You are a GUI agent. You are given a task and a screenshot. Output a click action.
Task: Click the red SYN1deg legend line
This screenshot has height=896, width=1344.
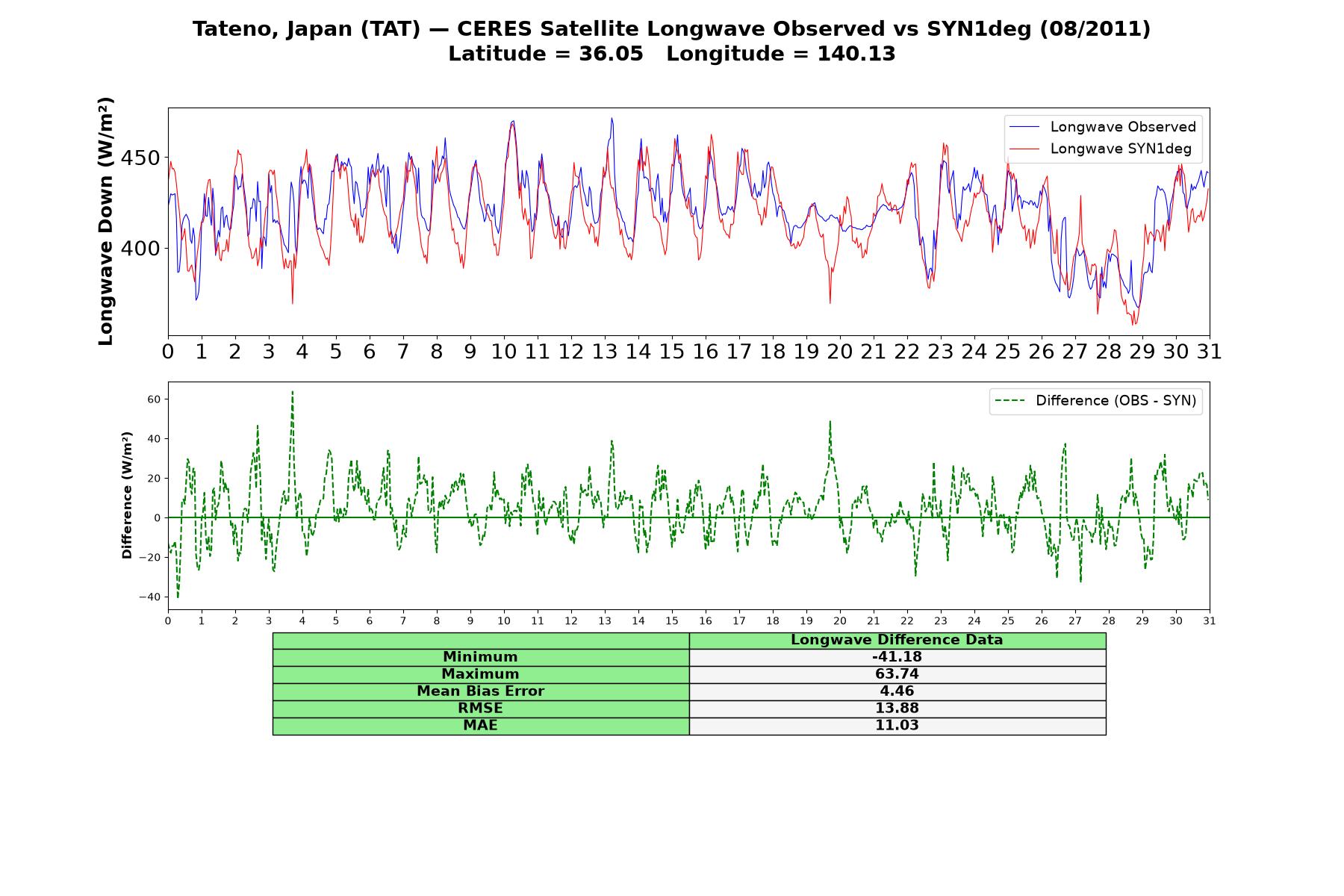(x=1024, y=149)
